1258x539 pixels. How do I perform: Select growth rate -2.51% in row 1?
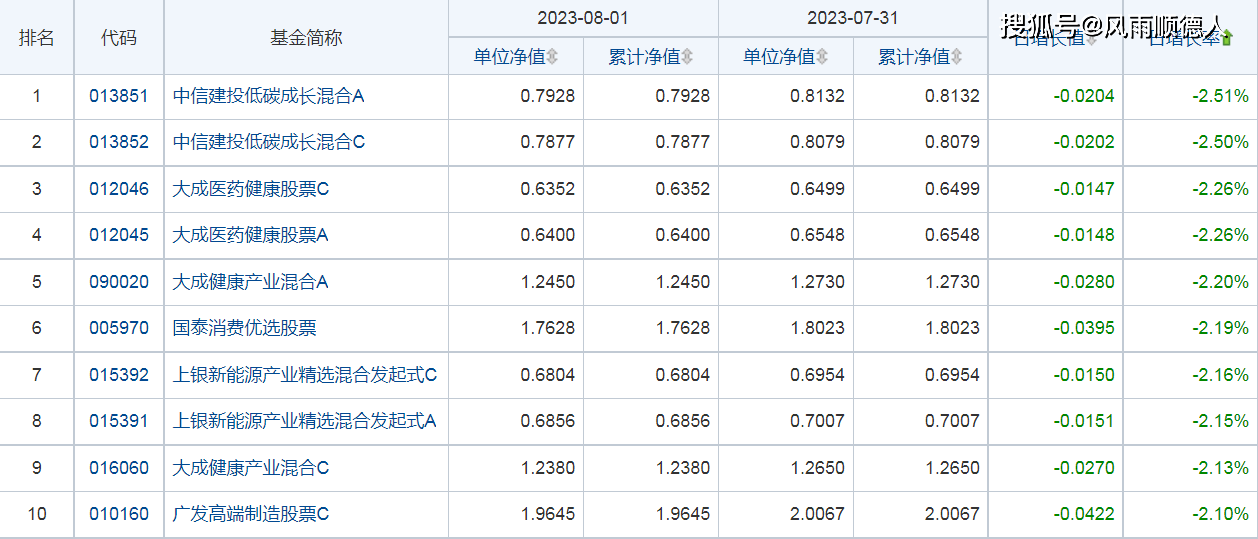pos(1220,96)
